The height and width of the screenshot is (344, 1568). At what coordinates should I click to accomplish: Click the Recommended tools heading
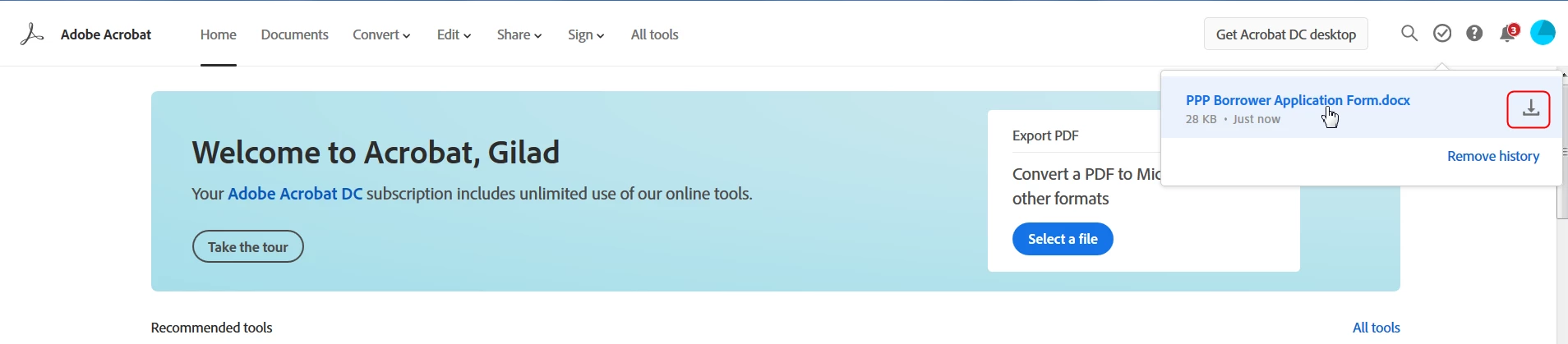tap(212, 328)
